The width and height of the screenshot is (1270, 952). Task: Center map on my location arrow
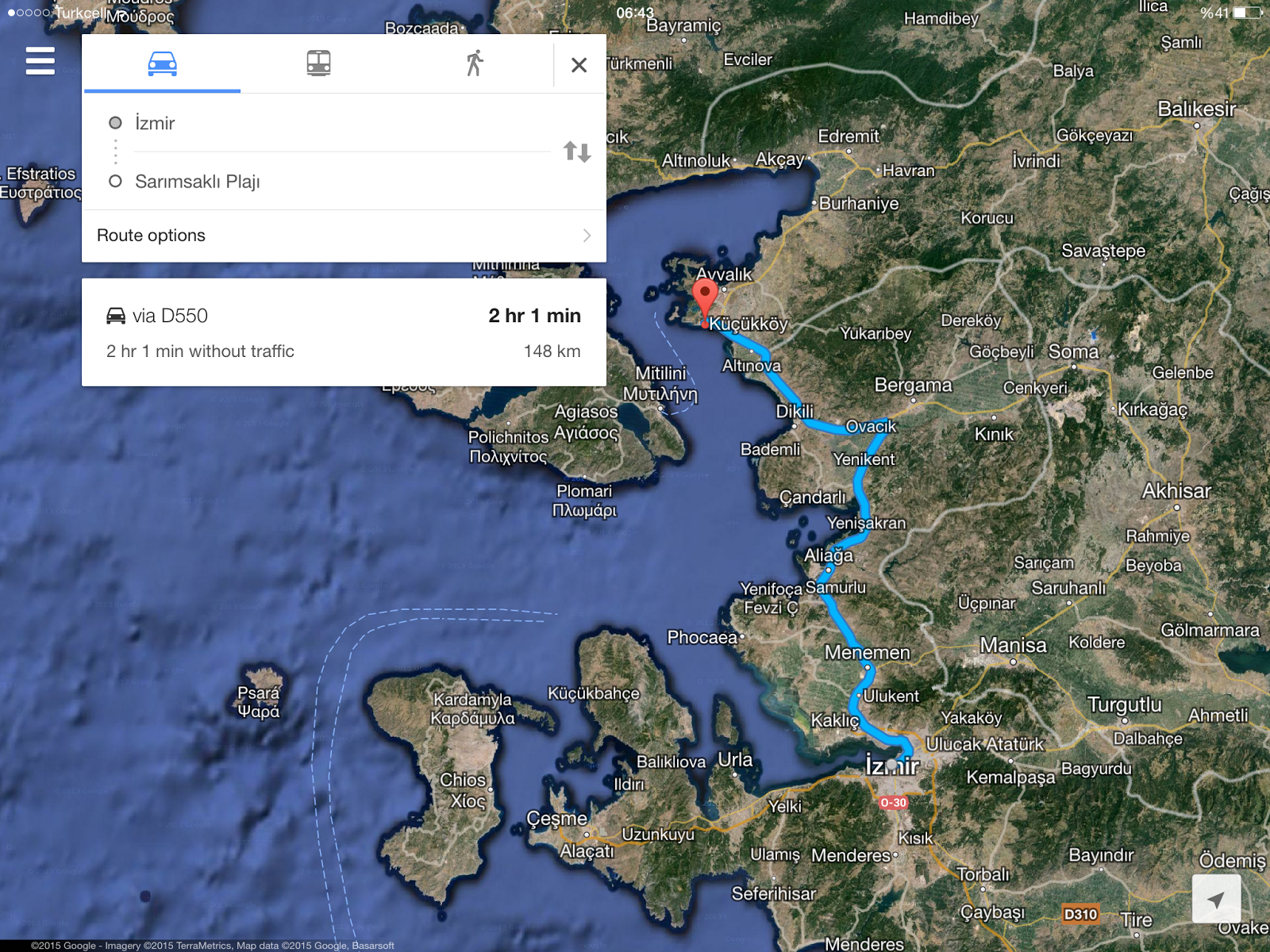[1216, 899]
